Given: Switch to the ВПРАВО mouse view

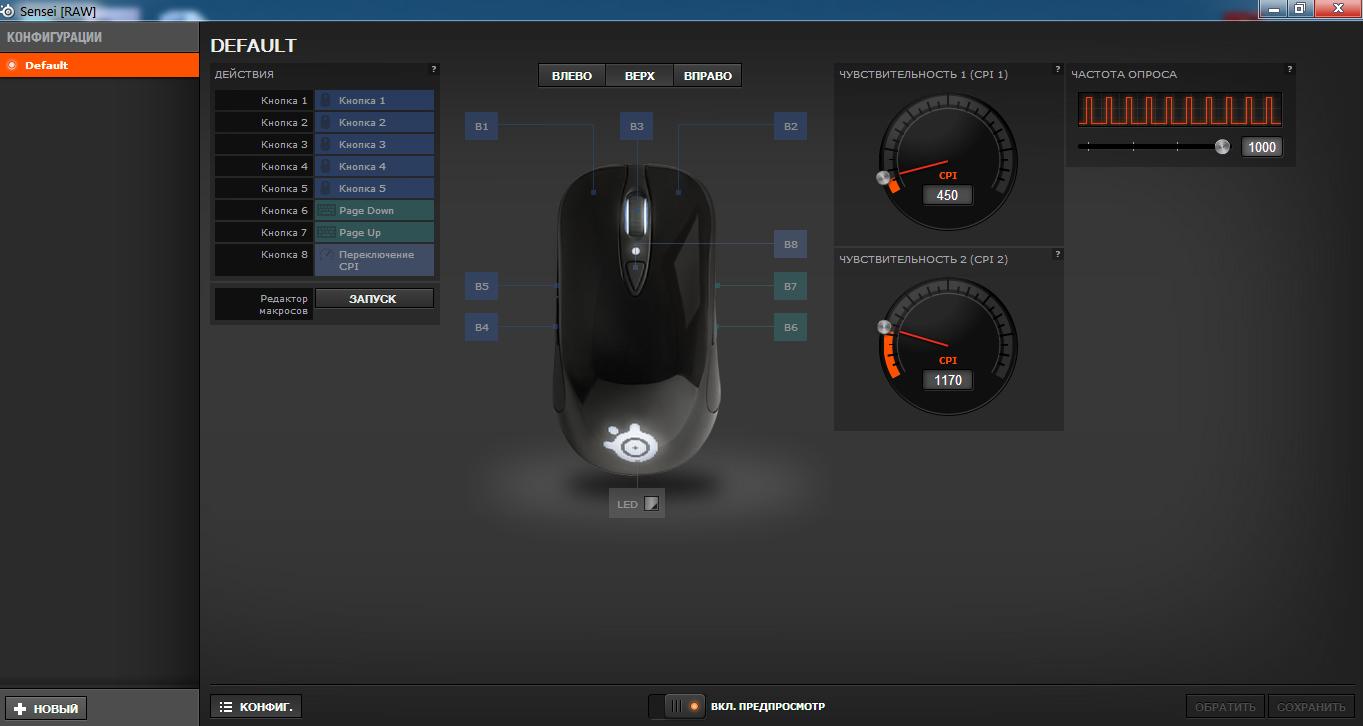Looking at the screenshot, I should [708, 76].
